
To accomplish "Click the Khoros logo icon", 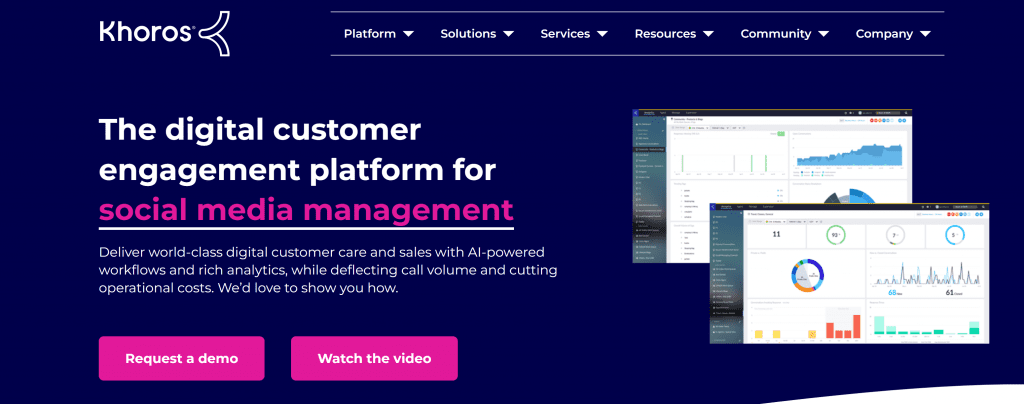I will (214, 34).
